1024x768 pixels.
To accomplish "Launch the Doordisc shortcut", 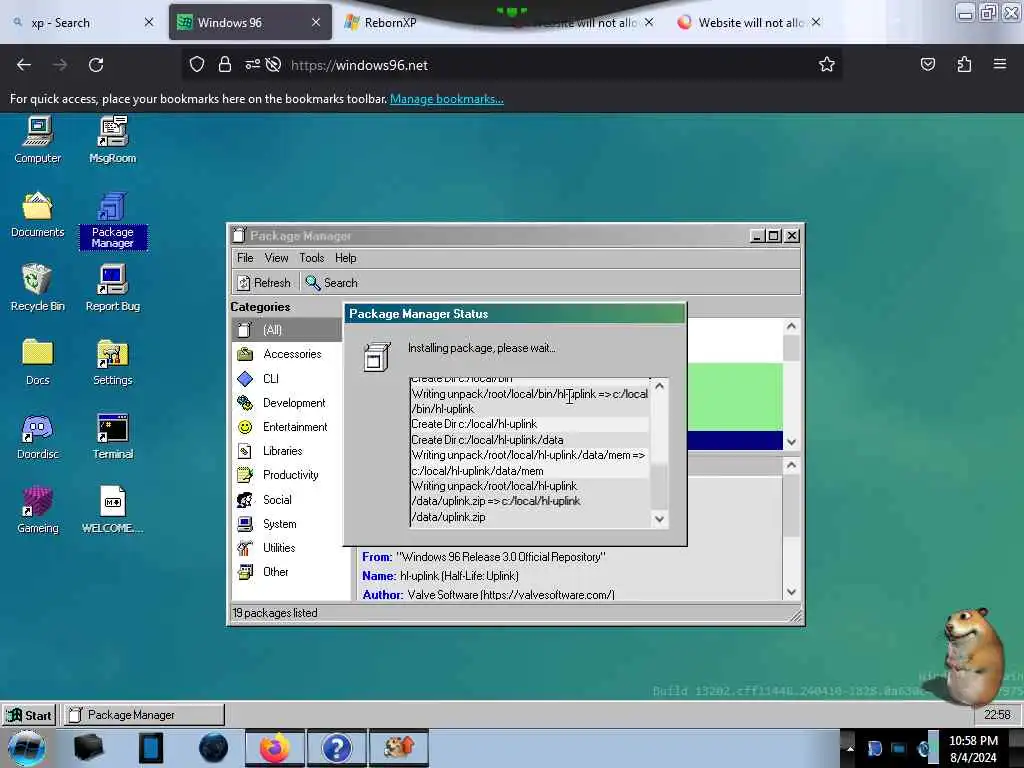I will (37, 436).
